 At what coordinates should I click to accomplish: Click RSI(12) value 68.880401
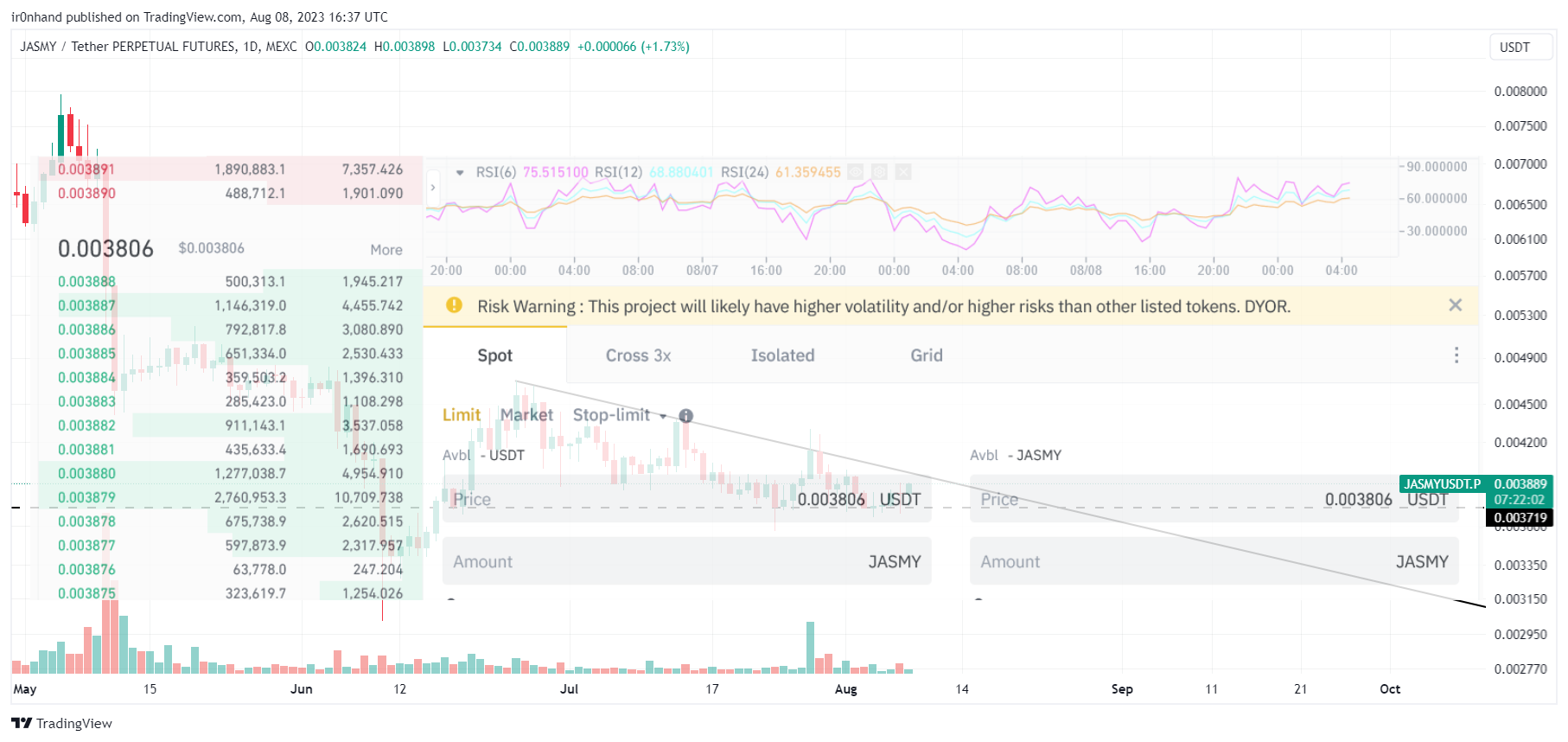(x=681, y=172)
